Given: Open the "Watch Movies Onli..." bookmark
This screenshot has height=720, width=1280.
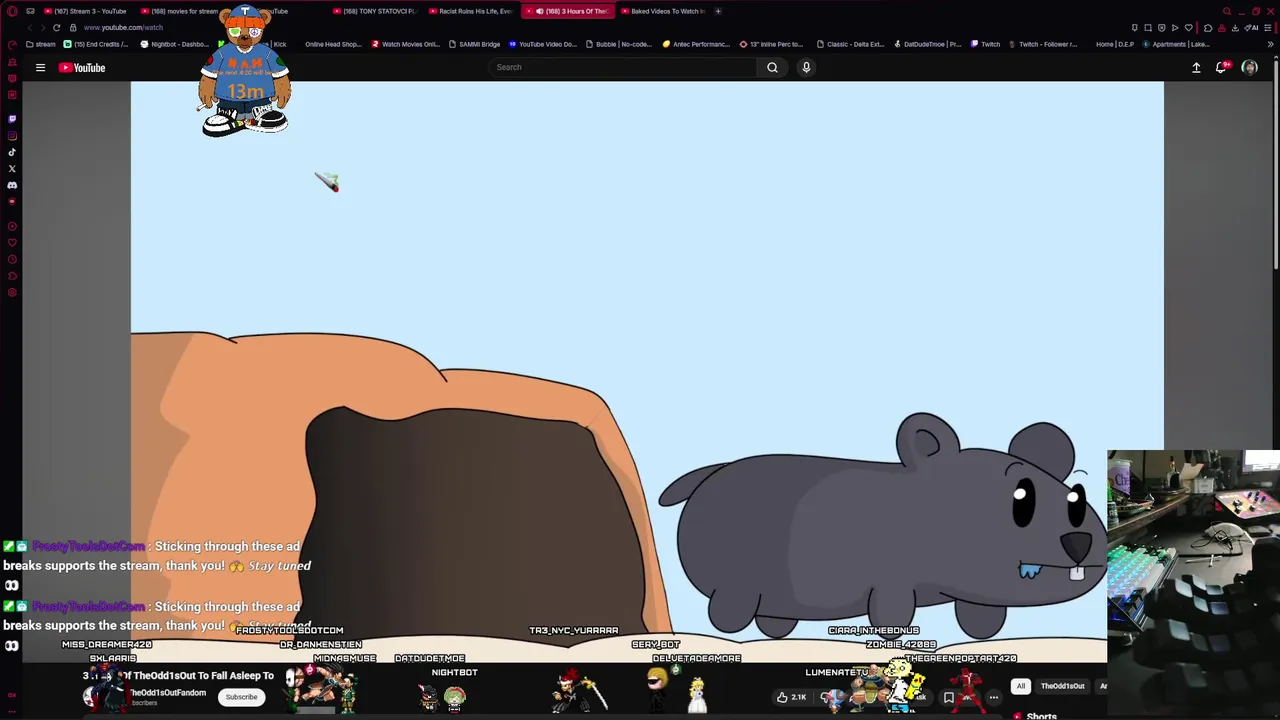Looking at the screenshot, I should pos(406,44).
